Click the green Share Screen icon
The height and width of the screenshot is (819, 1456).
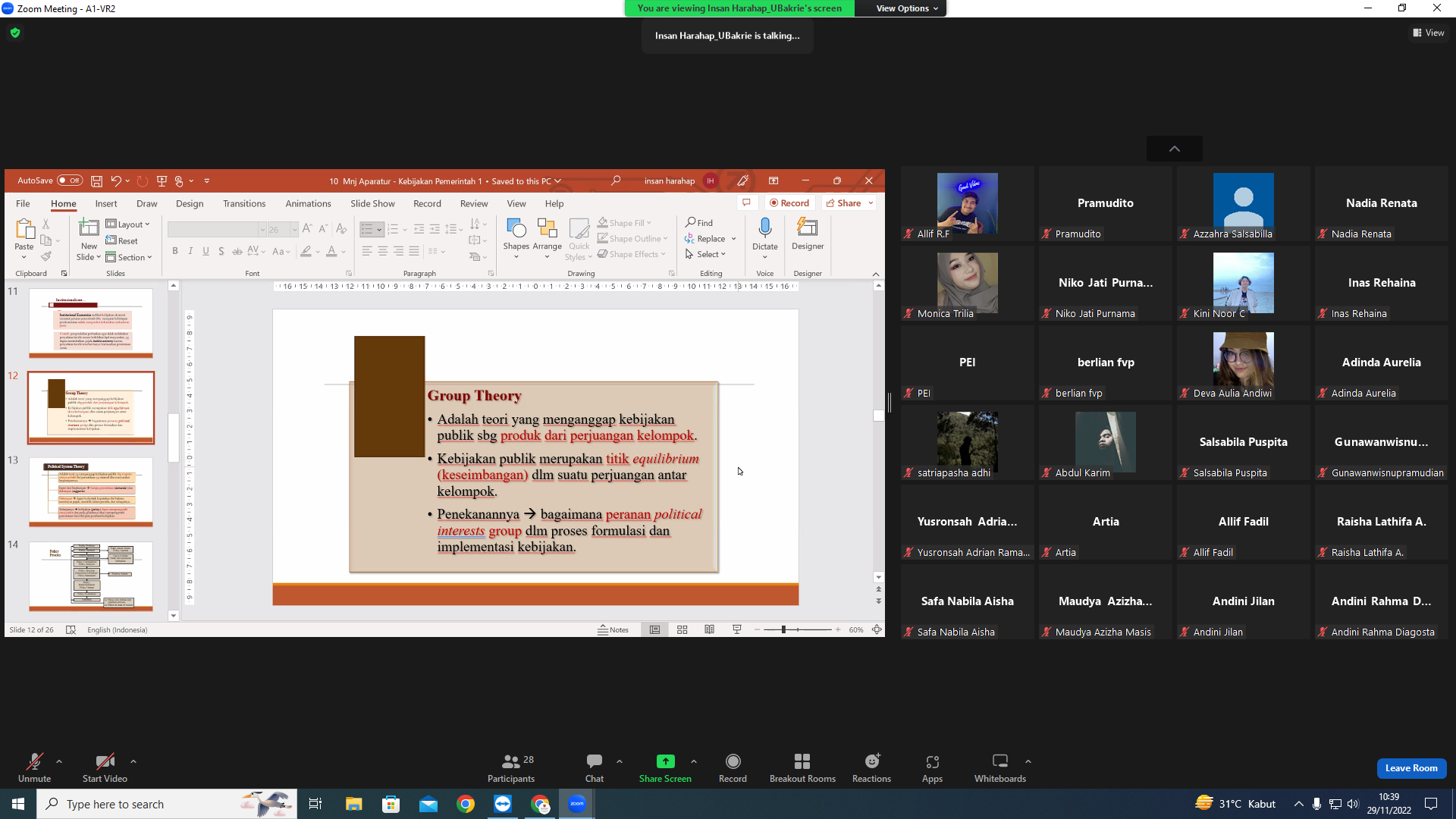click(665, 761)
